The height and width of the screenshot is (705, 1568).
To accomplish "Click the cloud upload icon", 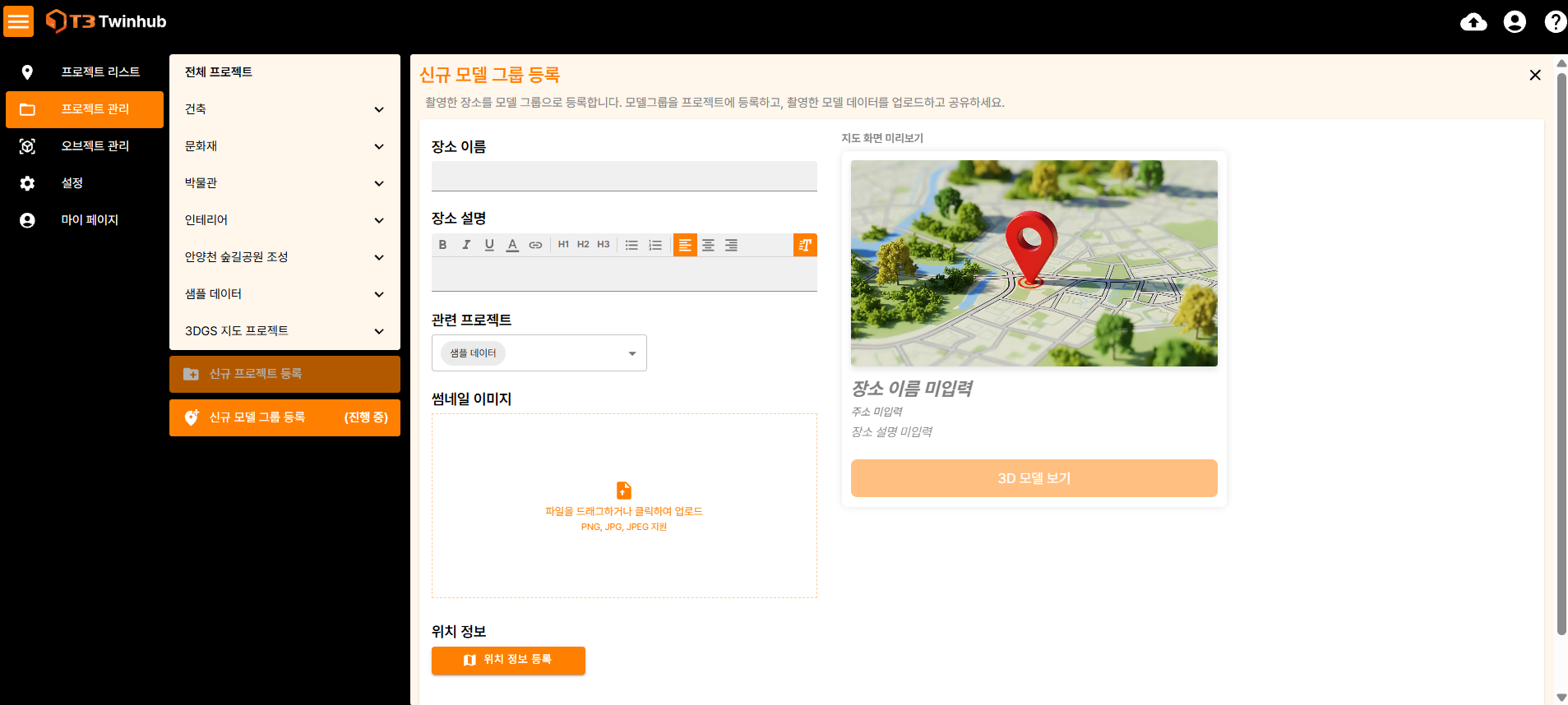I will pos(1473,22).
